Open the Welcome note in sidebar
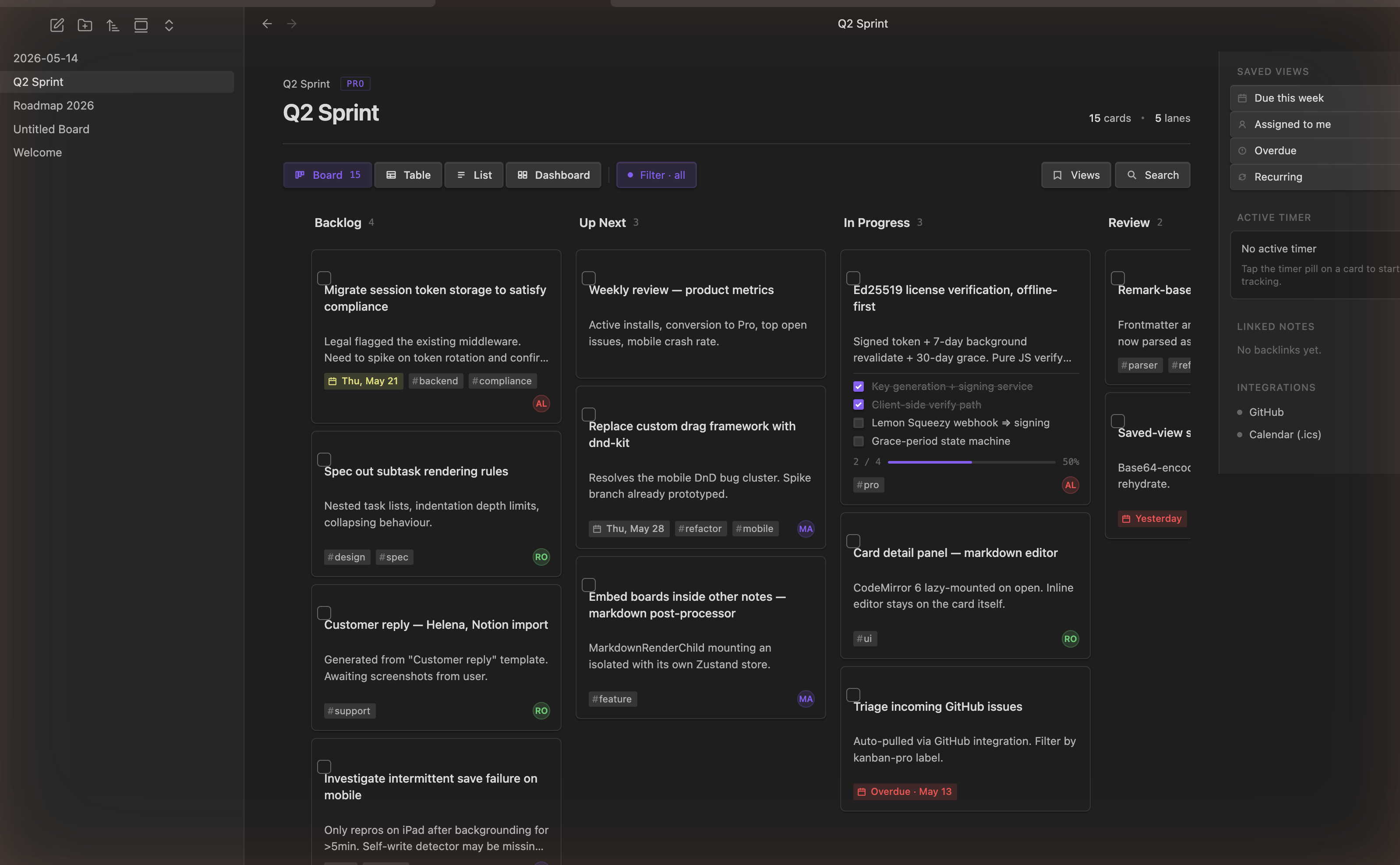The width and height of the screenshot is (1400, 865). (117, 152)
